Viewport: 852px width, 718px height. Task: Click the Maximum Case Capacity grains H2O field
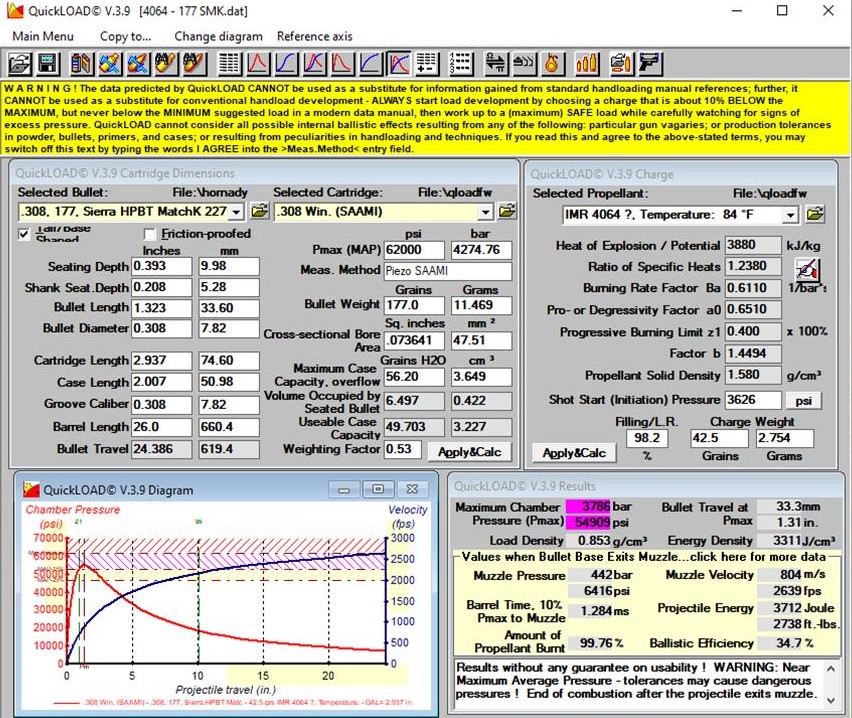414,377
